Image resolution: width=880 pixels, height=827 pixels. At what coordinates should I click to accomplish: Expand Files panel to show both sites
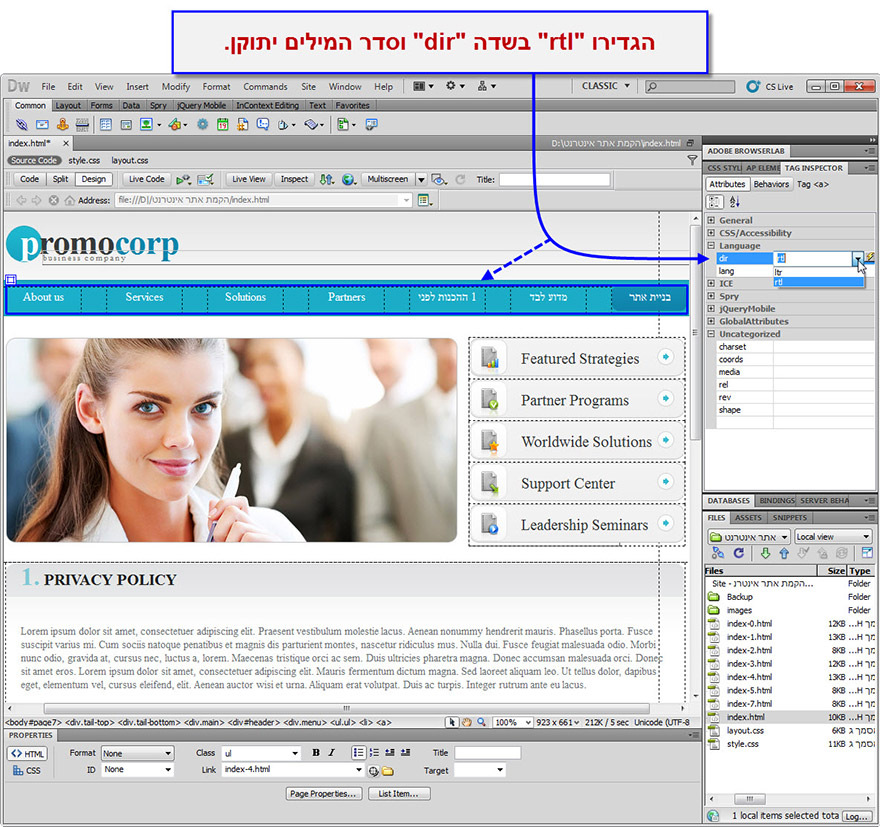pyautogui.click(x=866, y=553)
